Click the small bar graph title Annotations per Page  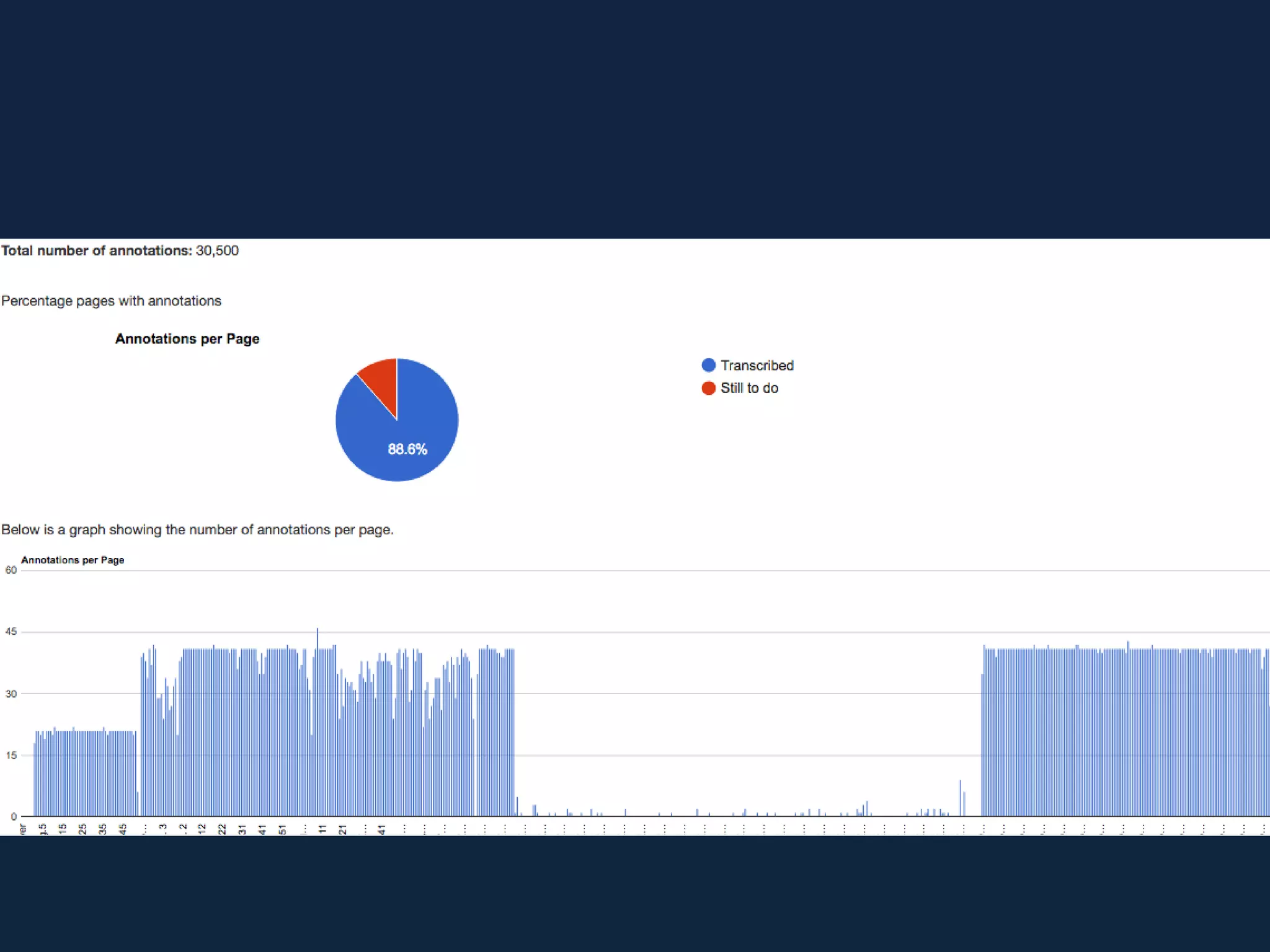pyautogui.click(x=73, y=560)
